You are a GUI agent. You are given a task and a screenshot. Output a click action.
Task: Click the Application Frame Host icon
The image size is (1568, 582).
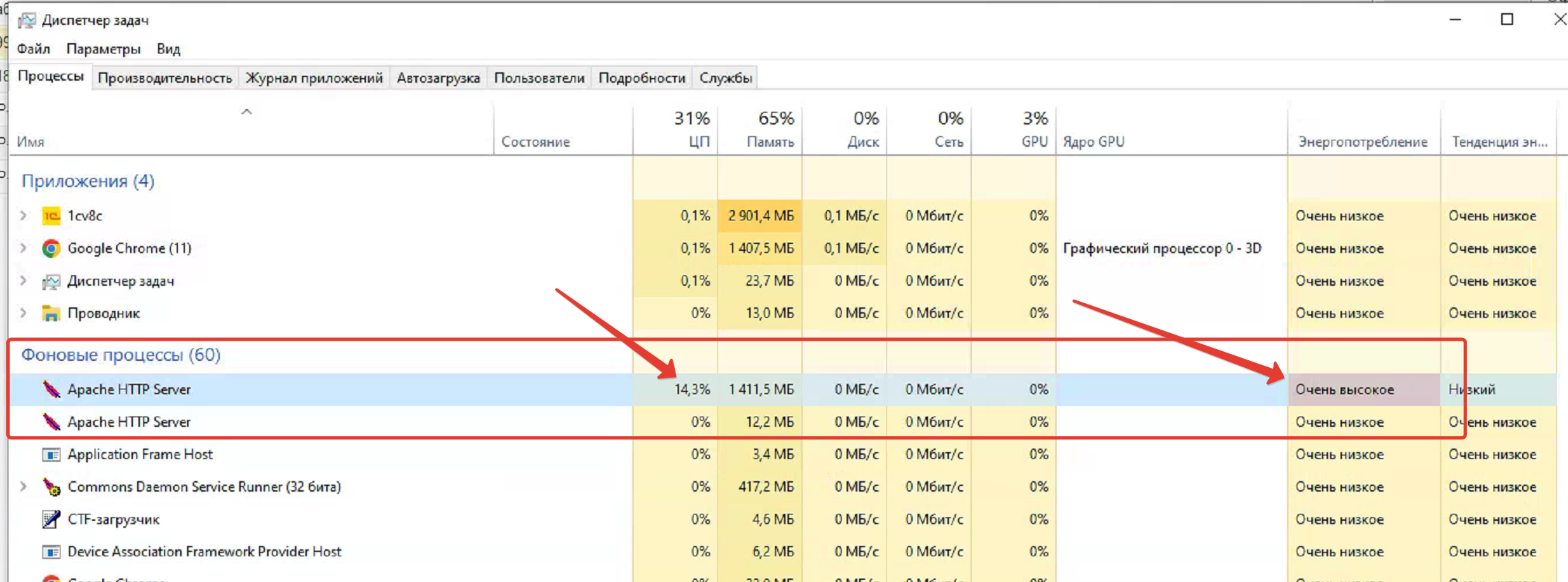pyautogui.click(x=51, y=455)
